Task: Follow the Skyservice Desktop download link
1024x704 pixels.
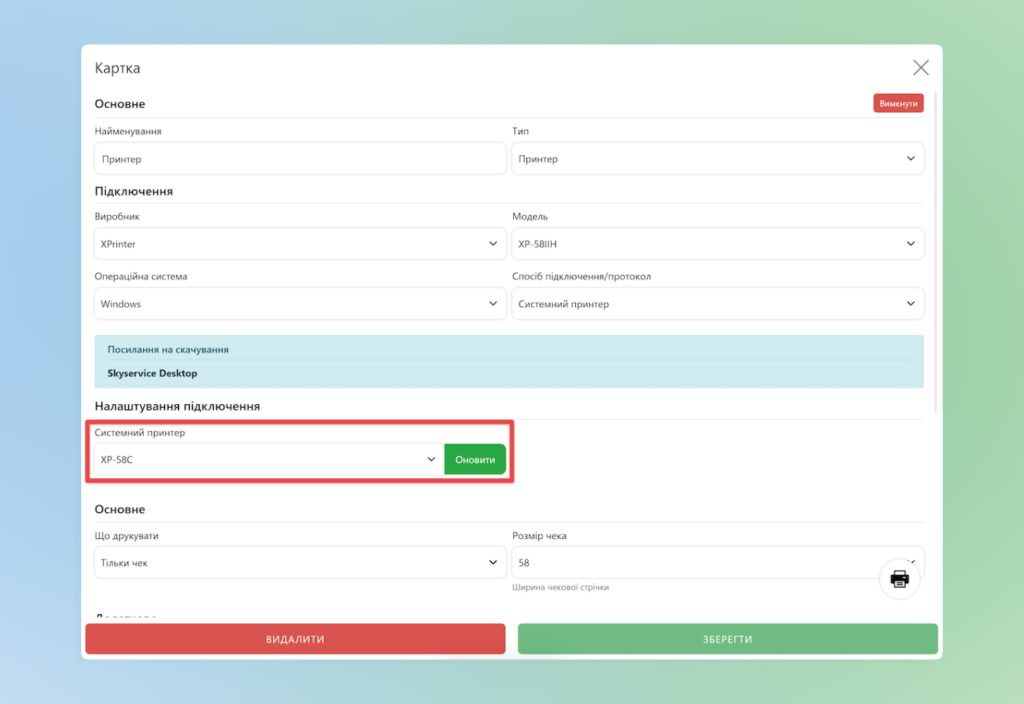Action: point(152,373)
